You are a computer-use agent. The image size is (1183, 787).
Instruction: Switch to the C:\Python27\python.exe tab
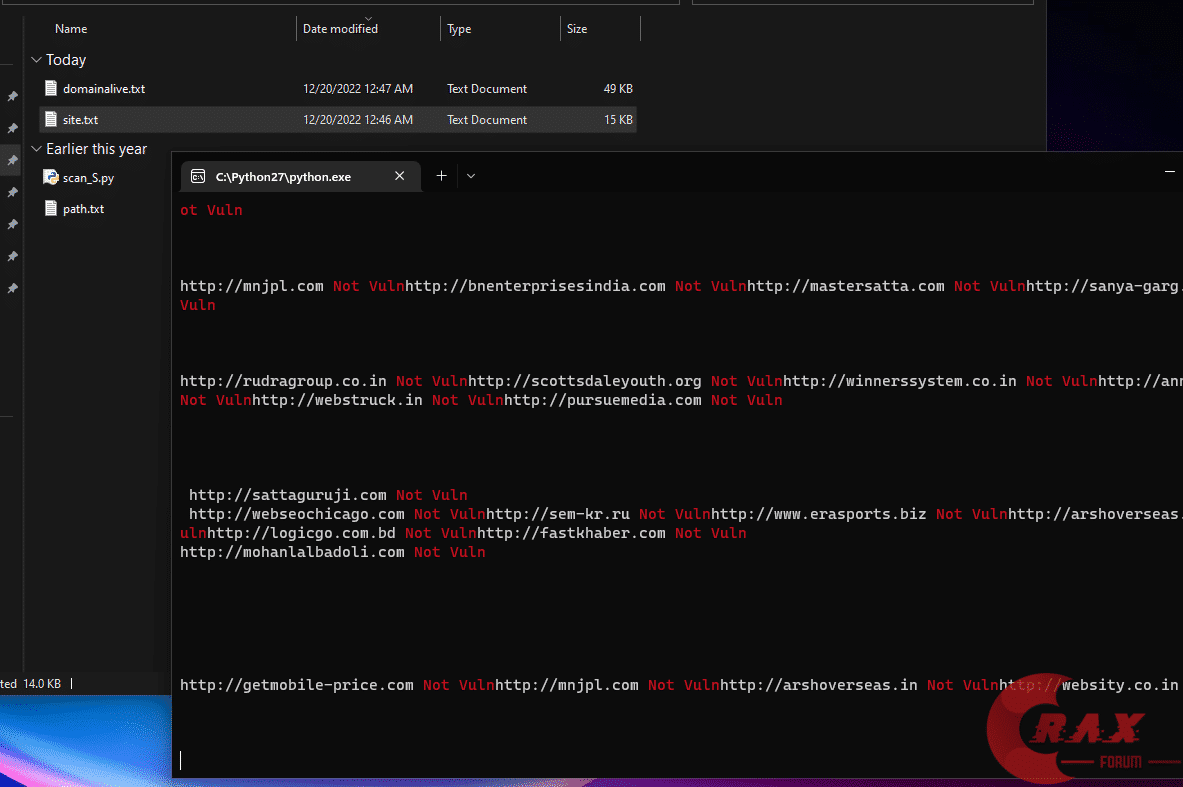[x=283, y=176]
